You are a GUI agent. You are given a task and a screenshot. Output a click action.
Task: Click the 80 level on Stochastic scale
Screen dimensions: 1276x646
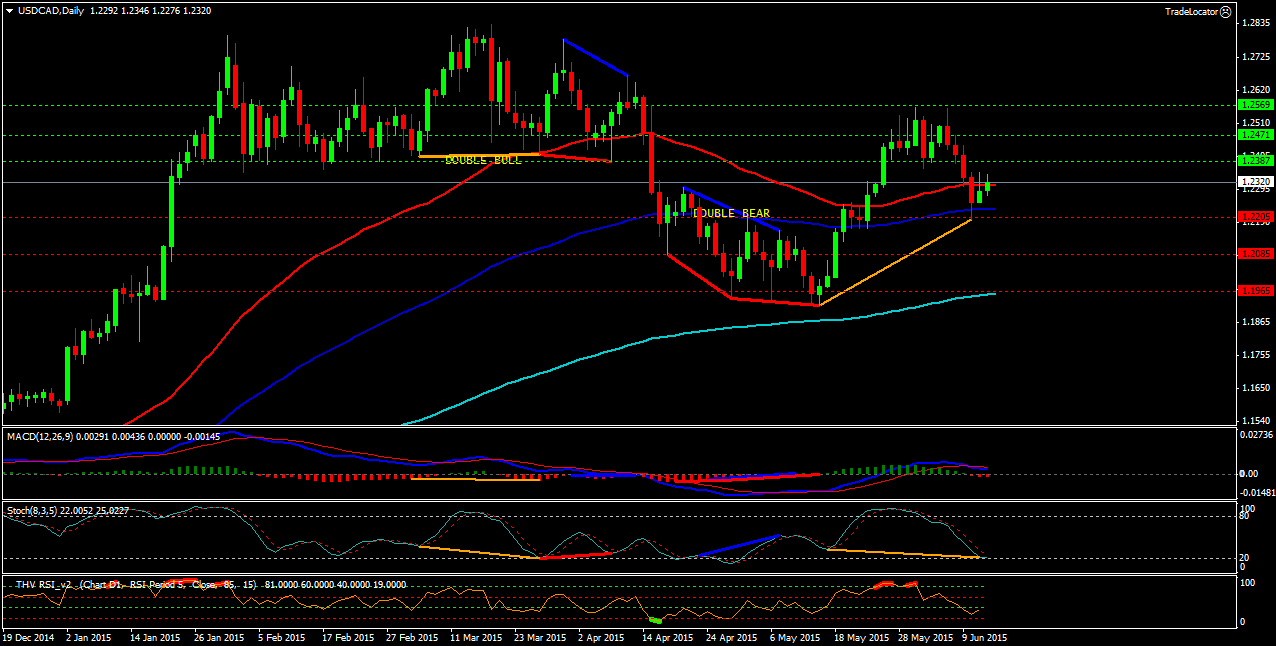point(1244,517)
